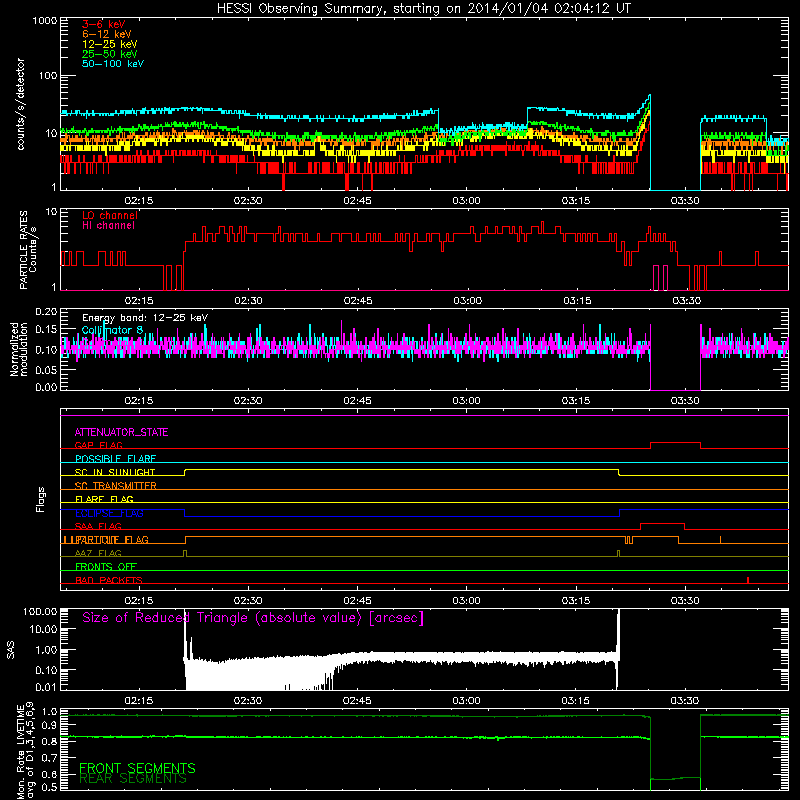Image resolution: width=800 pixels, height=800 pixels.
Task: Click the 0.01 tick on SAS axis
Action: click(x=46, y=687)
